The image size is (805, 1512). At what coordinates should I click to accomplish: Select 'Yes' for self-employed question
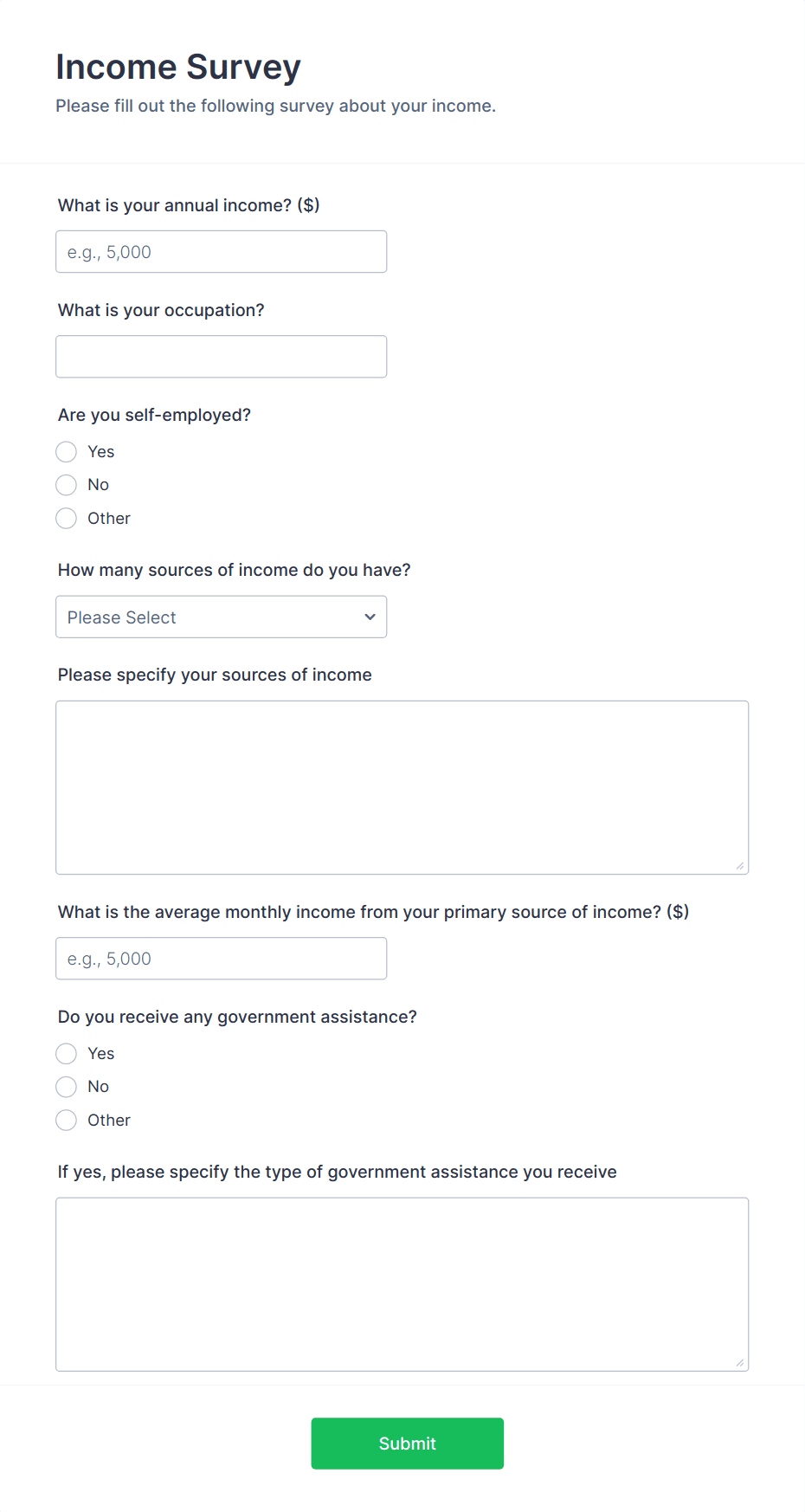point(66,451)
